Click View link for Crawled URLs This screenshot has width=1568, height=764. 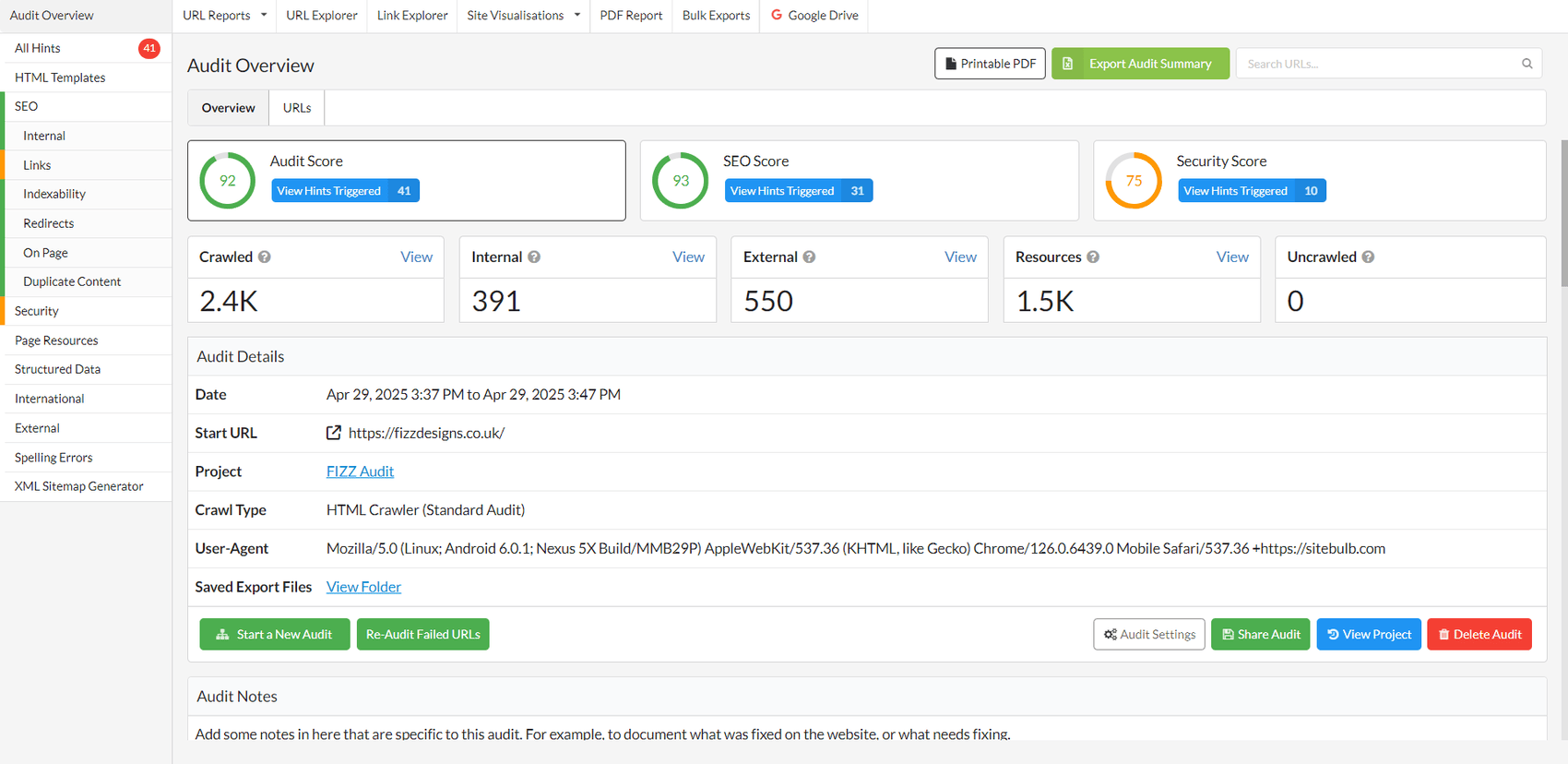point(416,257)
